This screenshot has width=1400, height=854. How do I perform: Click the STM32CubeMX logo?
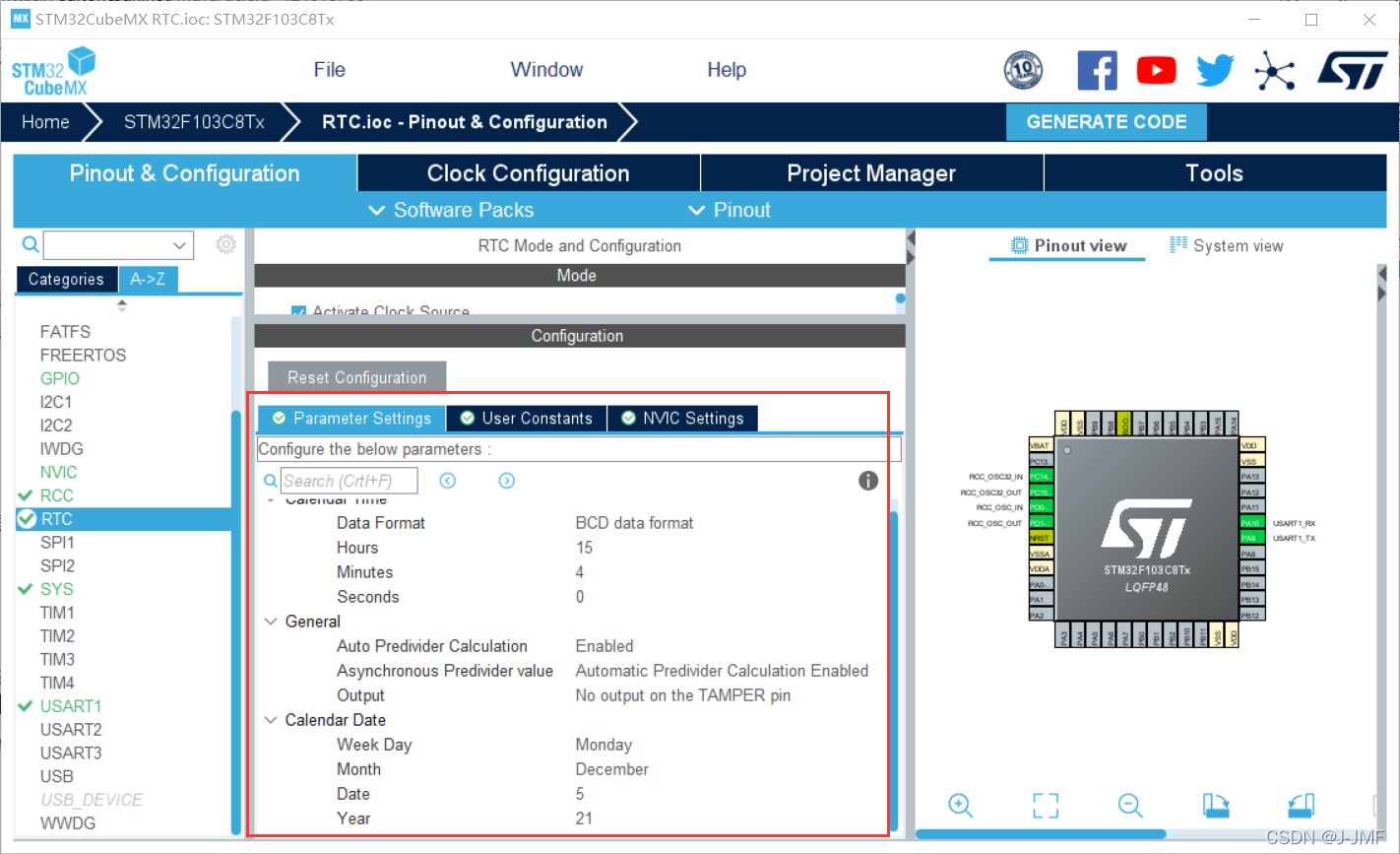pos(54,72)
